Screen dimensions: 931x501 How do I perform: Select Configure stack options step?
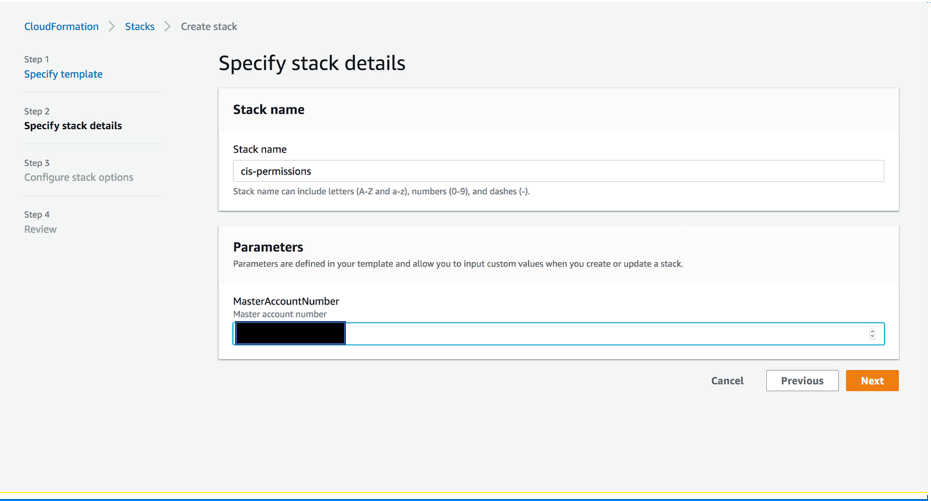[78, 177]
